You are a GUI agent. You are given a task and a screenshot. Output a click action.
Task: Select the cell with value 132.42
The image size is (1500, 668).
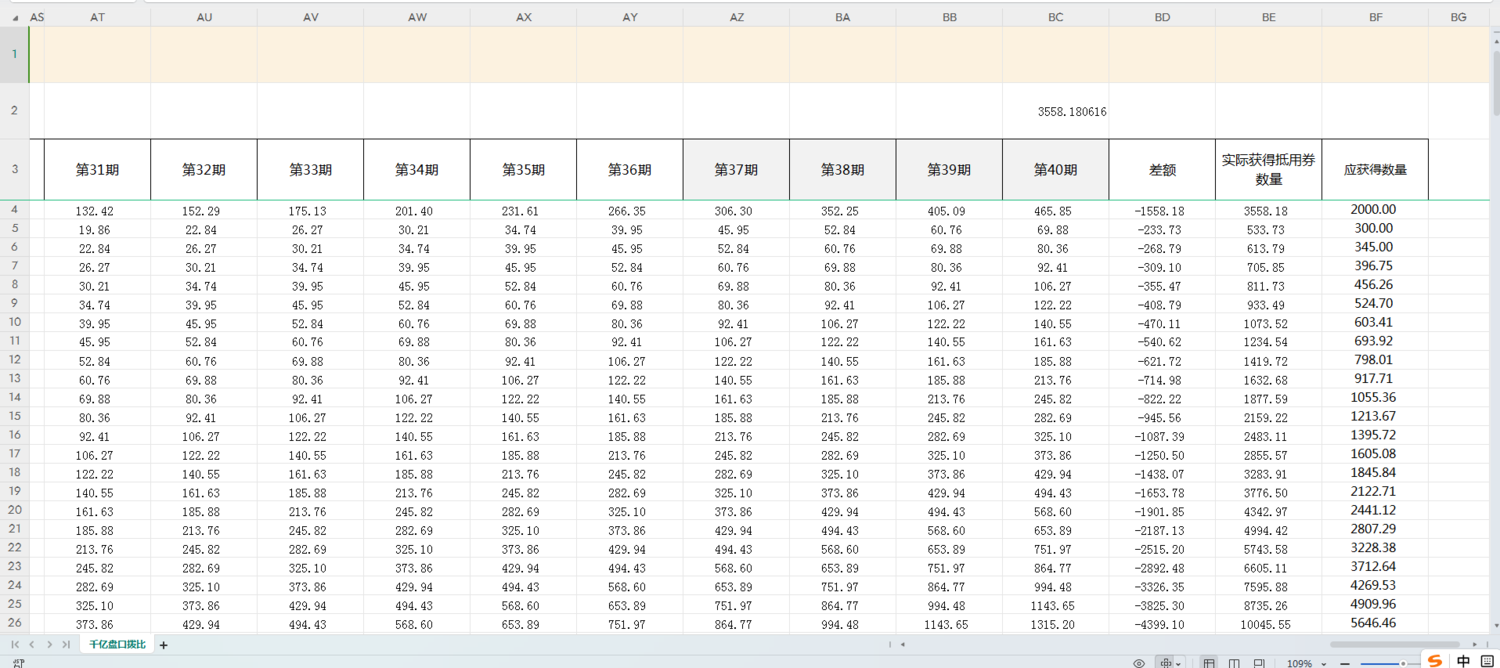[97, 211]
